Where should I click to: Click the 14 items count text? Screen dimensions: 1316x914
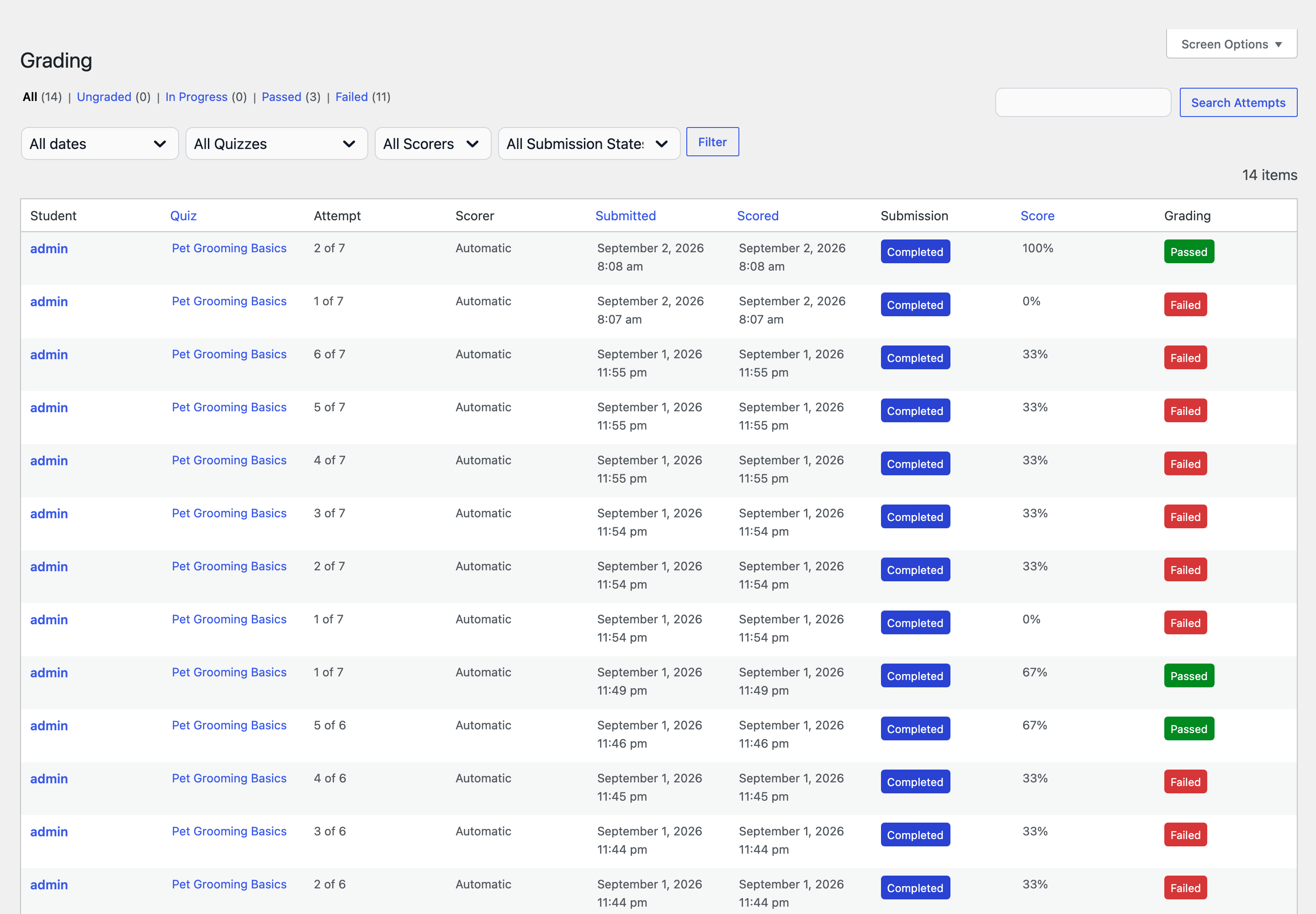click(x=1269, y=175)
